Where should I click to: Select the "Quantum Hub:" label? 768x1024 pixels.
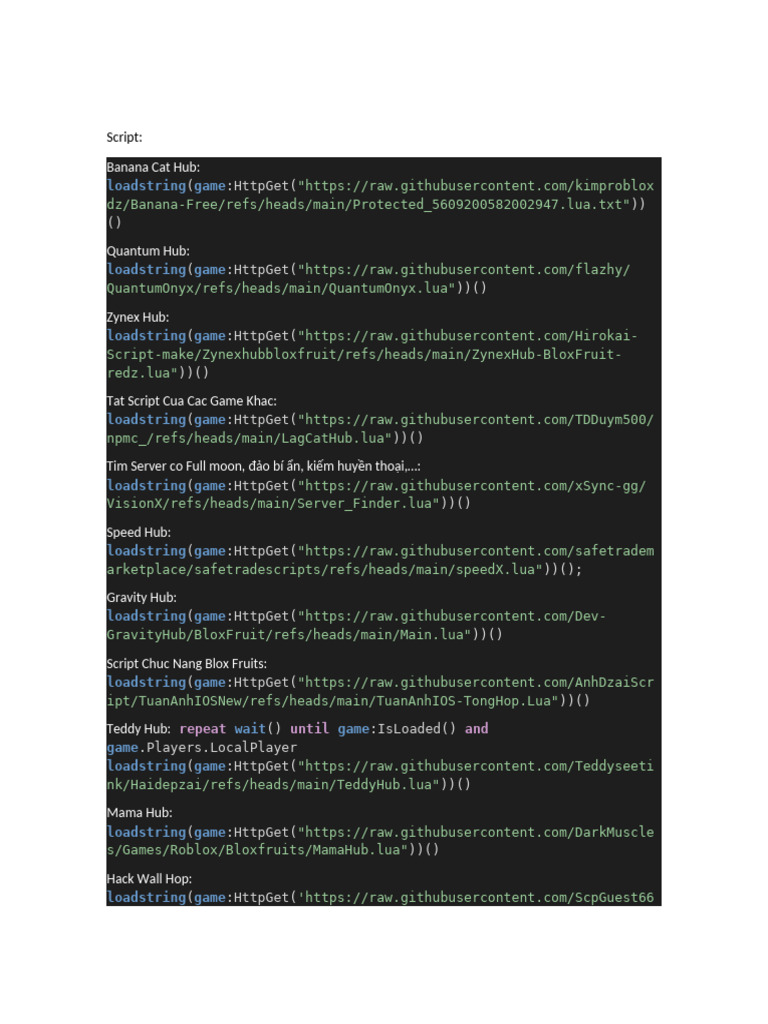pyautogui.click(x=148, y=251)
